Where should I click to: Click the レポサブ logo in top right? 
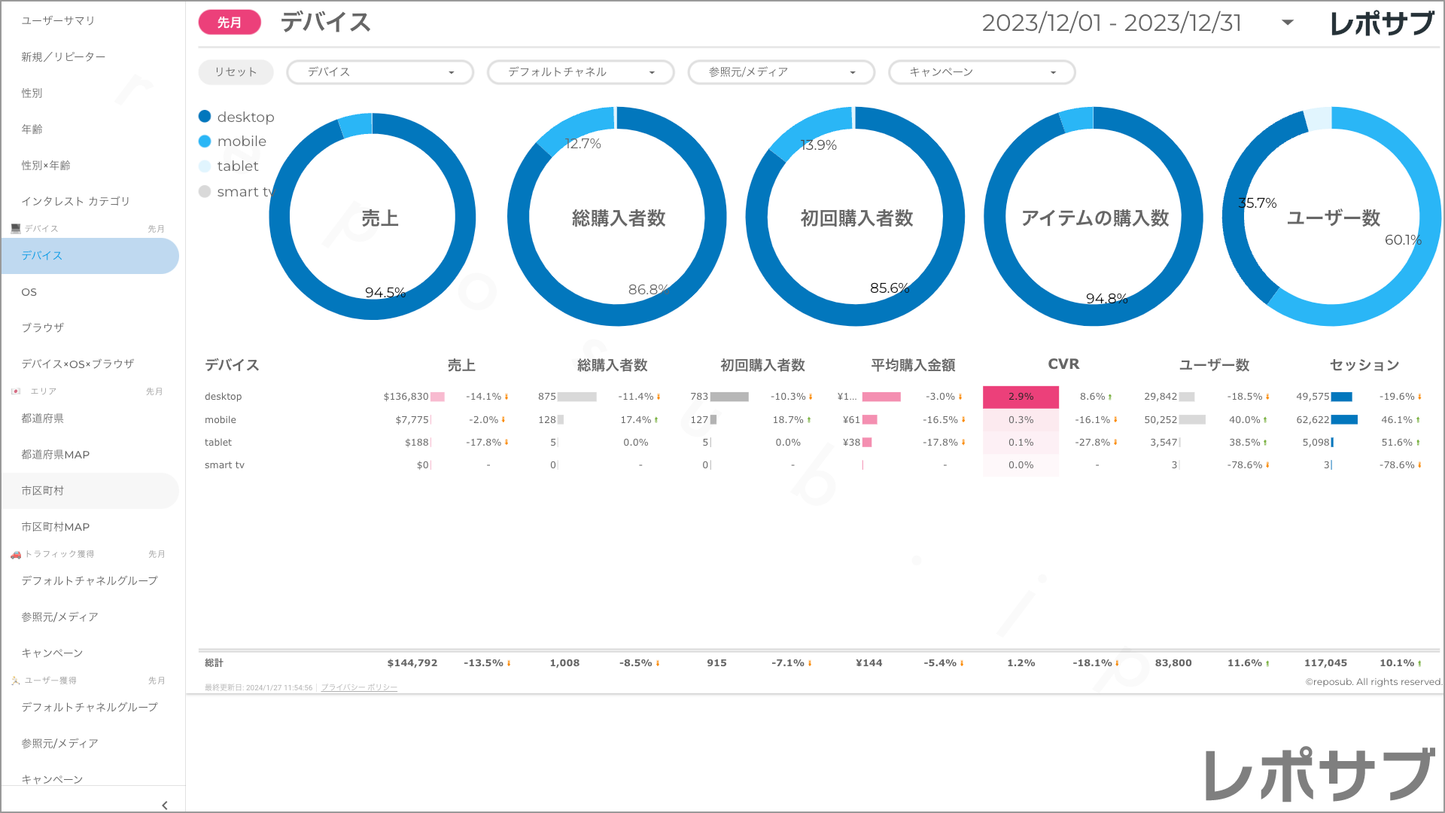point(1381,24)
